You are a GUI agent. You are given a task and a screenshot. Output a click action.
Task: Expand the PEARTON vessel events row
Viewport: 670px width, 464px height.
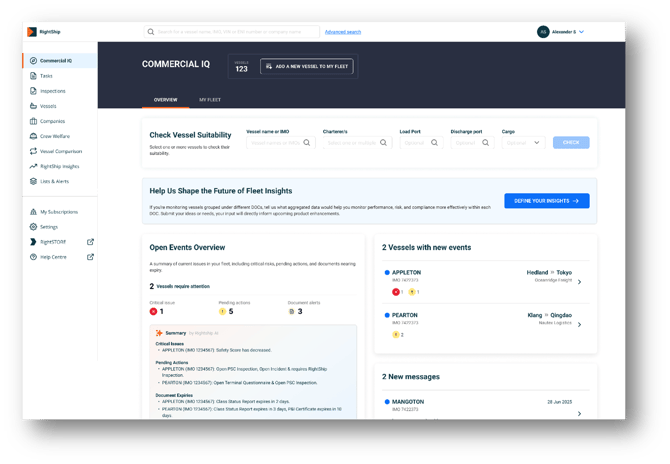pyautogui.click(x=580, y=325)
